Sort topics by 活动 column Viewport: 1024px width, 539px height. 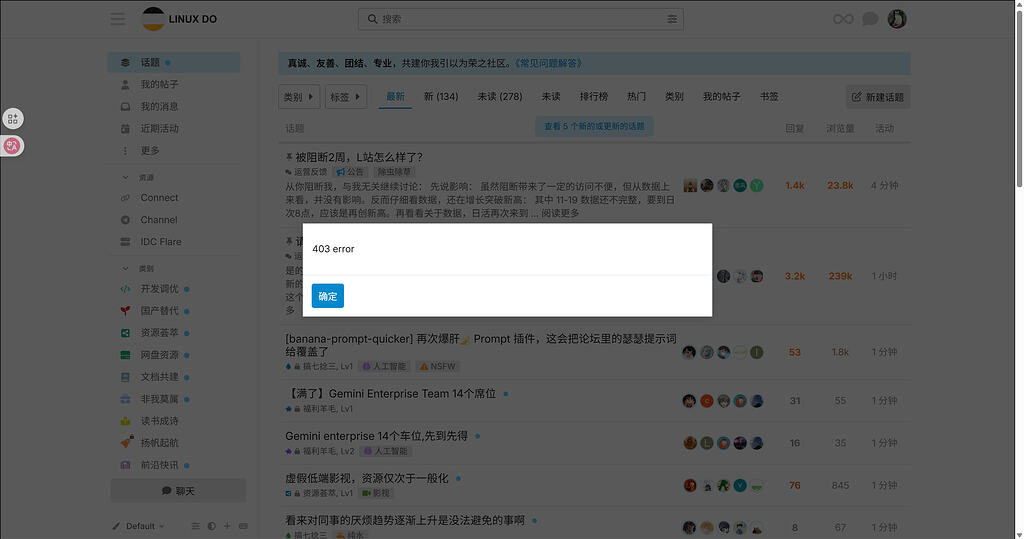point(884,129)
